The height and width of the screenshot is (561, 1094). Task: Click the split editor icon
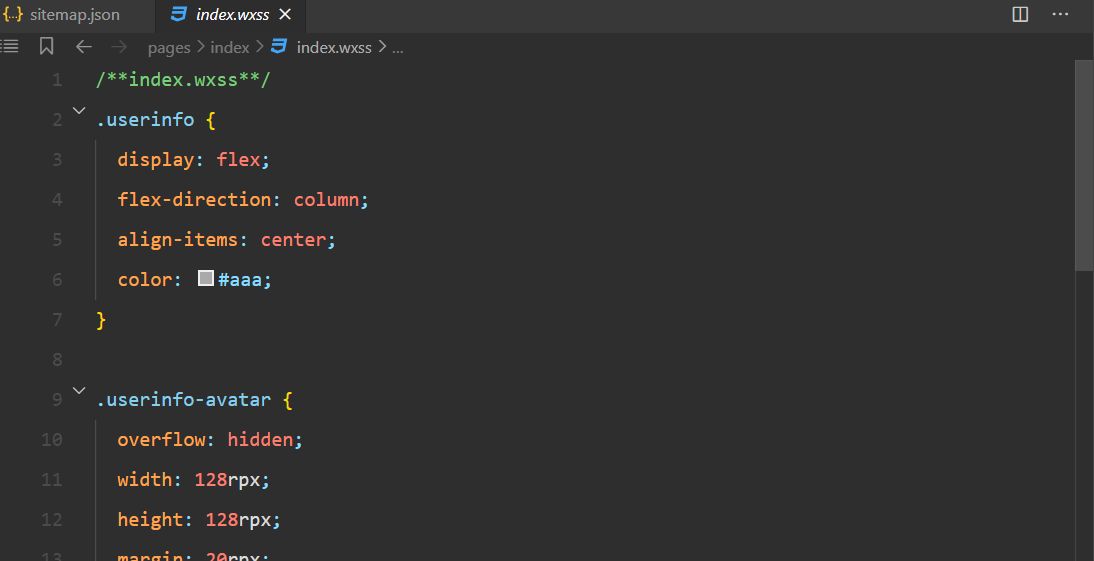pos(1020,14)
